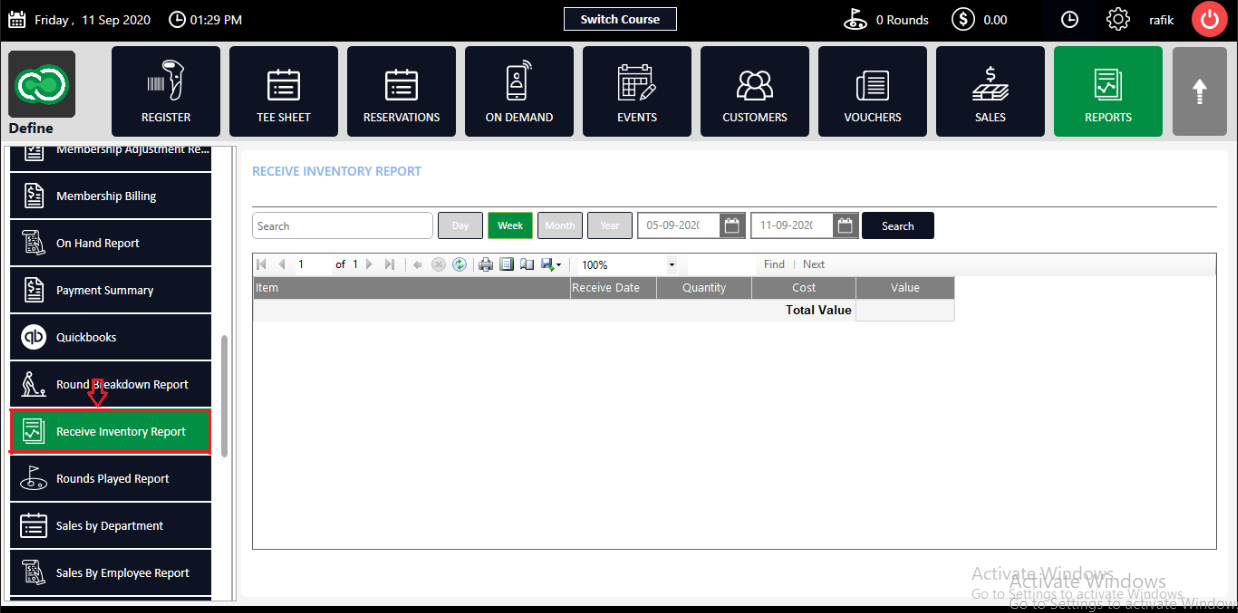Select the Day range toggle

[460, 225]
